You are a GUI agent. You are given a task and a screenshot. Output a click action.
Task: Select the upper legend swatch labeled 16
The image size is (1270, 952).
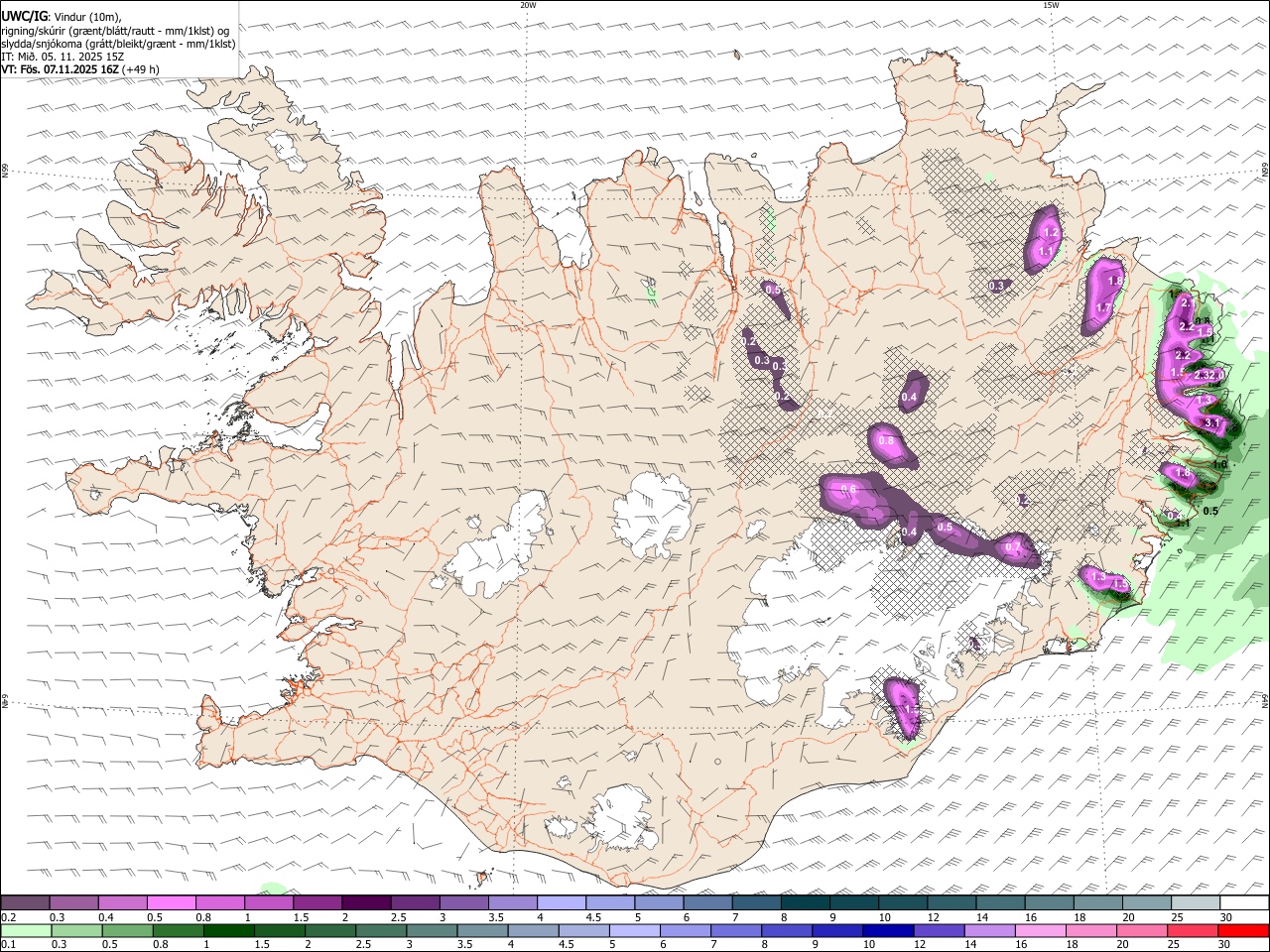[1050, 902]
